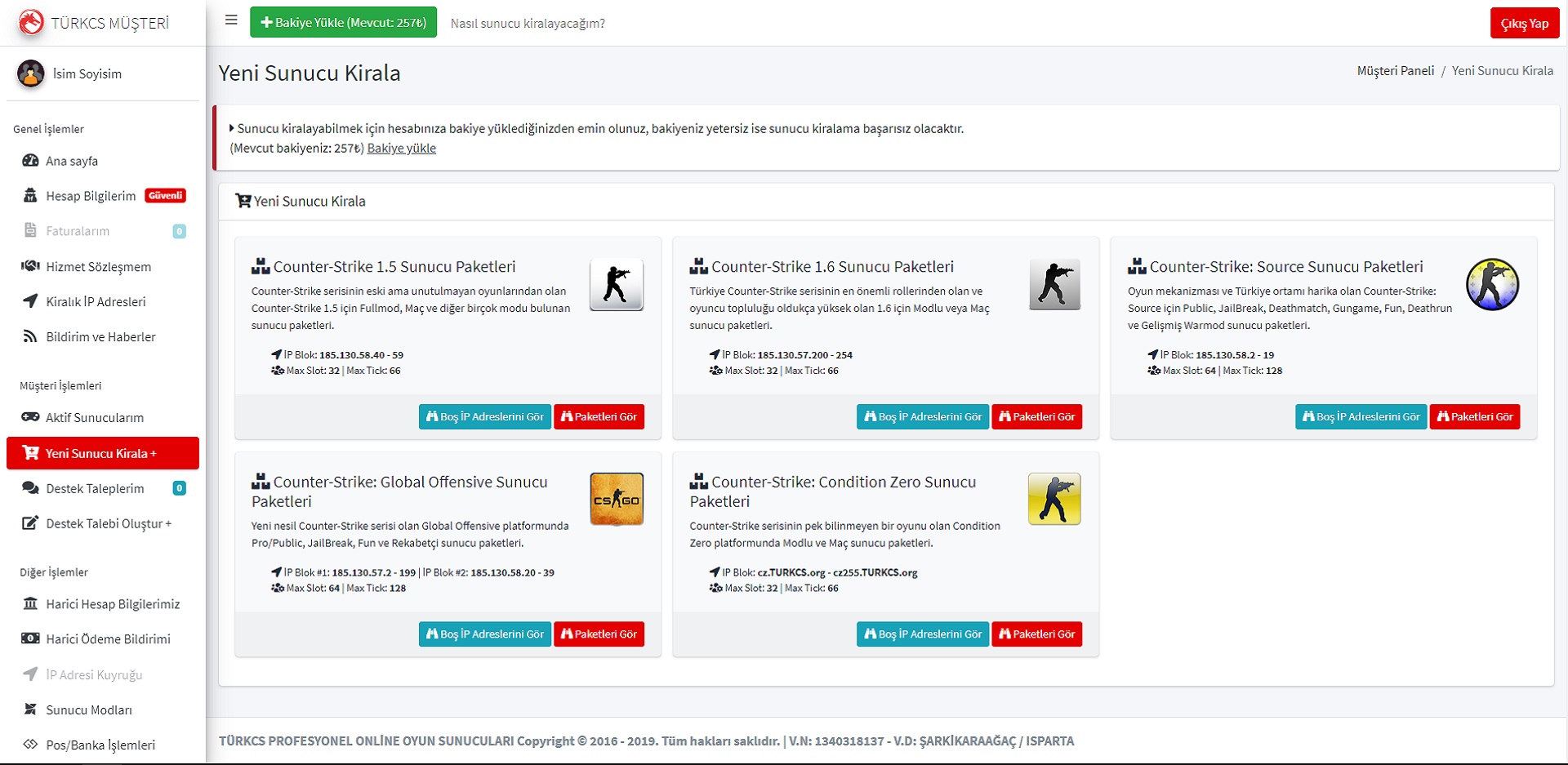1568x765 pixels.
Task: Click the Counter-Strike 1.6 game icon
Action: (1054, 284)
